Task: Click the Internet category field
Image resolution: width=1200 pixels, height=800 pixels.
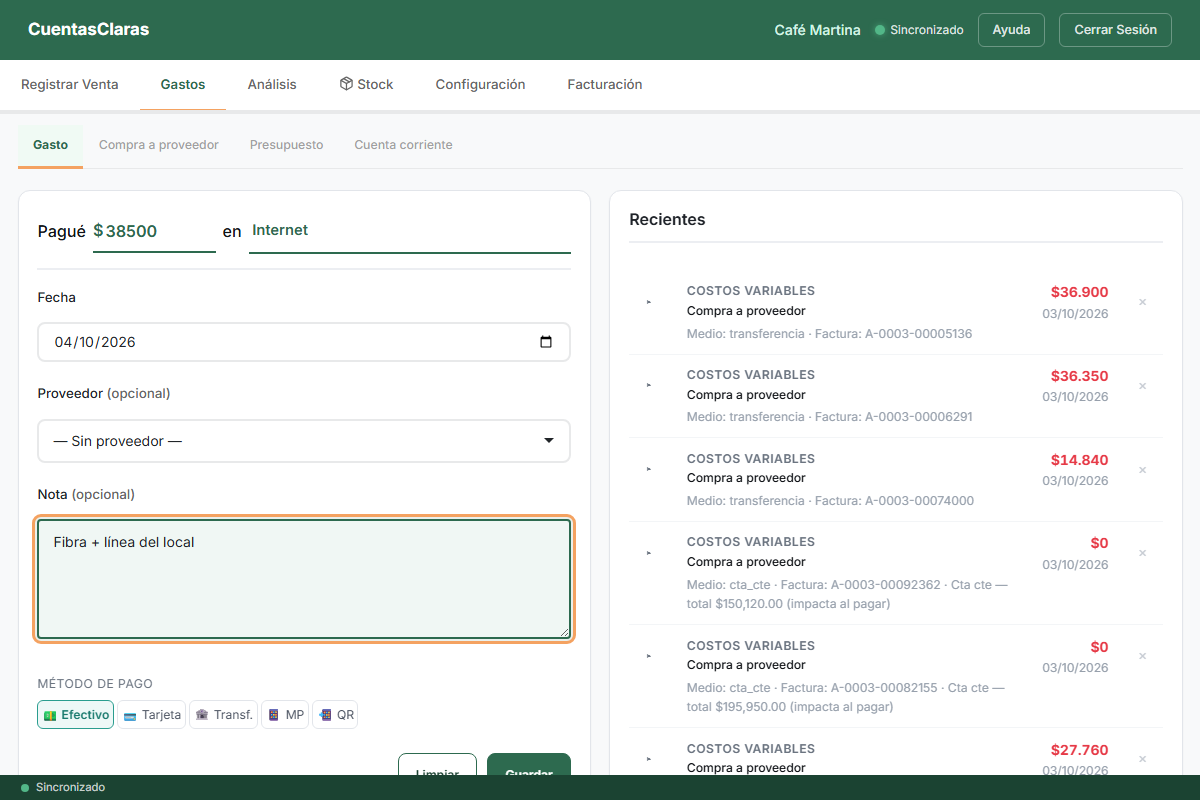Action: [x=410, y=231]
